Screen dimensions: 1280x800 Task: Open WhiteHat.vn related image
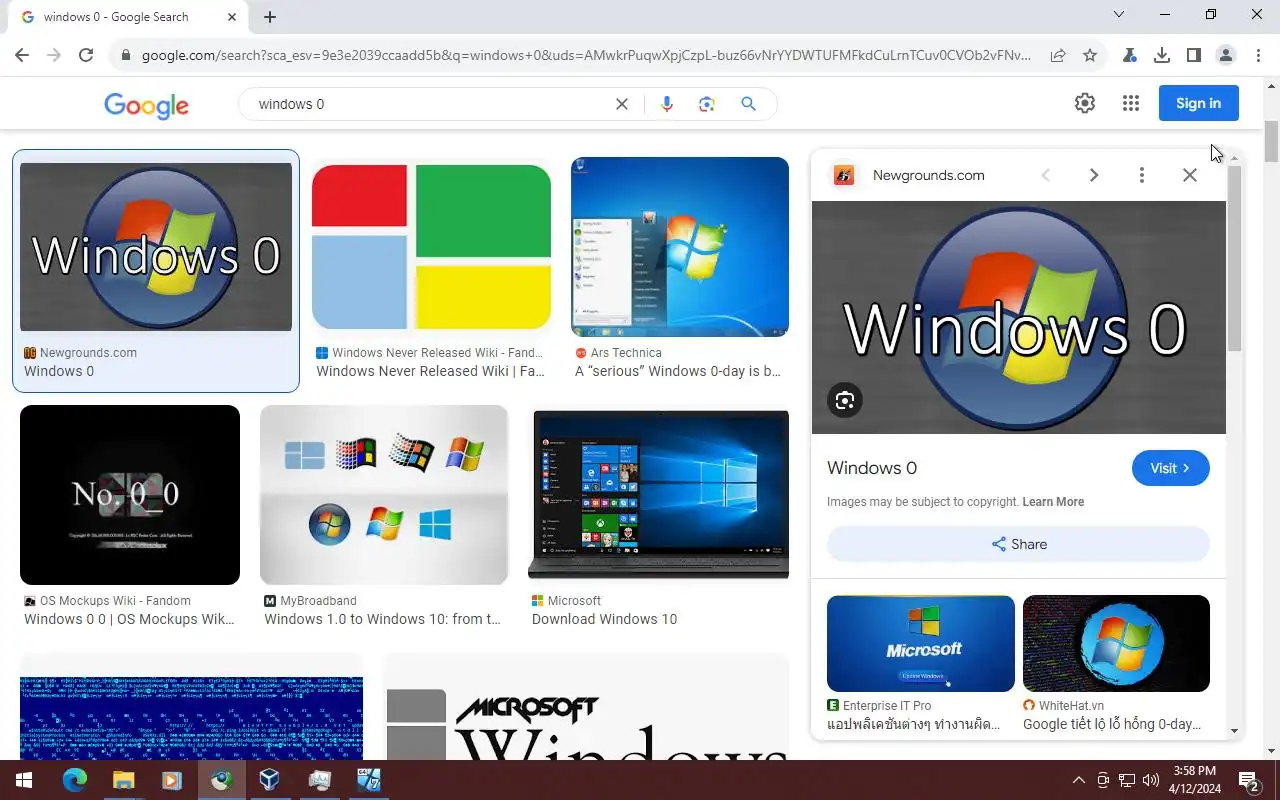coord(1116,643)
